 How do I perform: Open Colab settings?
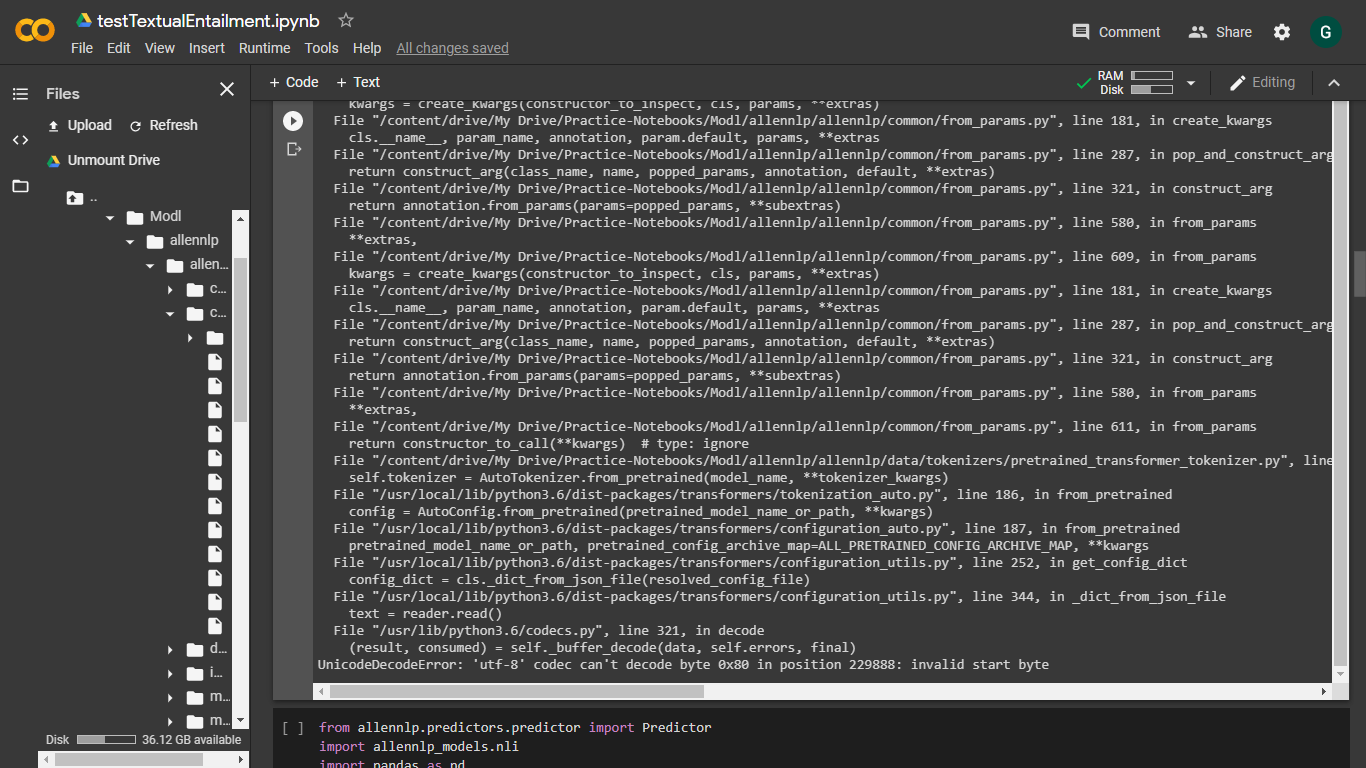pos(1282,31)
